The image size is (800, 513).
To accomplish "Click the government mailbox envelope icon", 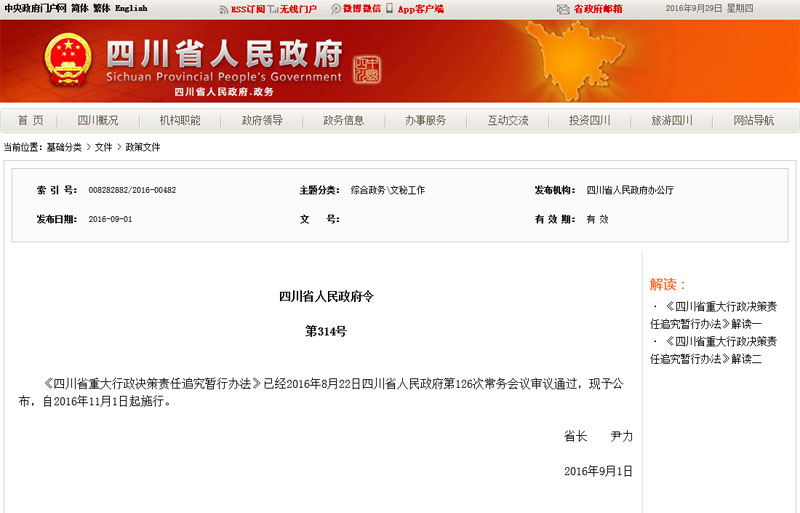I will (x=563, y=9).
